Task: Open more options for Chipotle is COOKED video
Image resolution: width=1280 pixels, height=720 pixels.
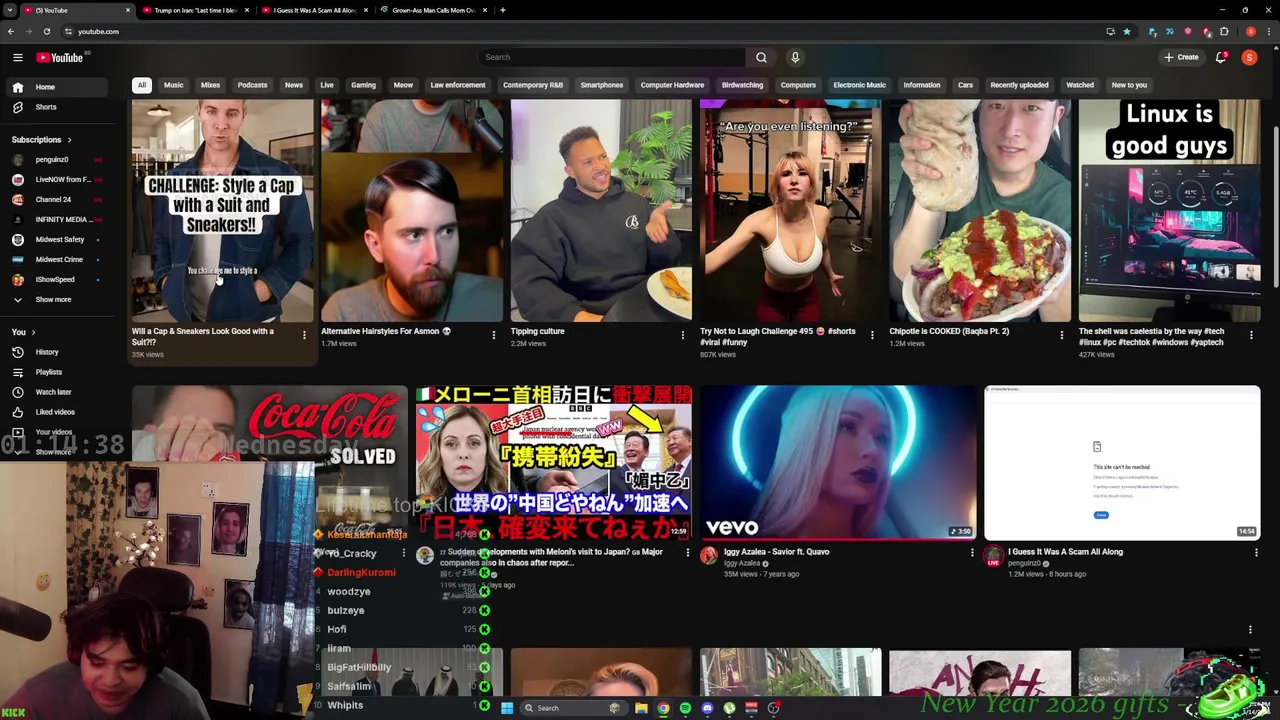Action: (x=1062, y=335)
